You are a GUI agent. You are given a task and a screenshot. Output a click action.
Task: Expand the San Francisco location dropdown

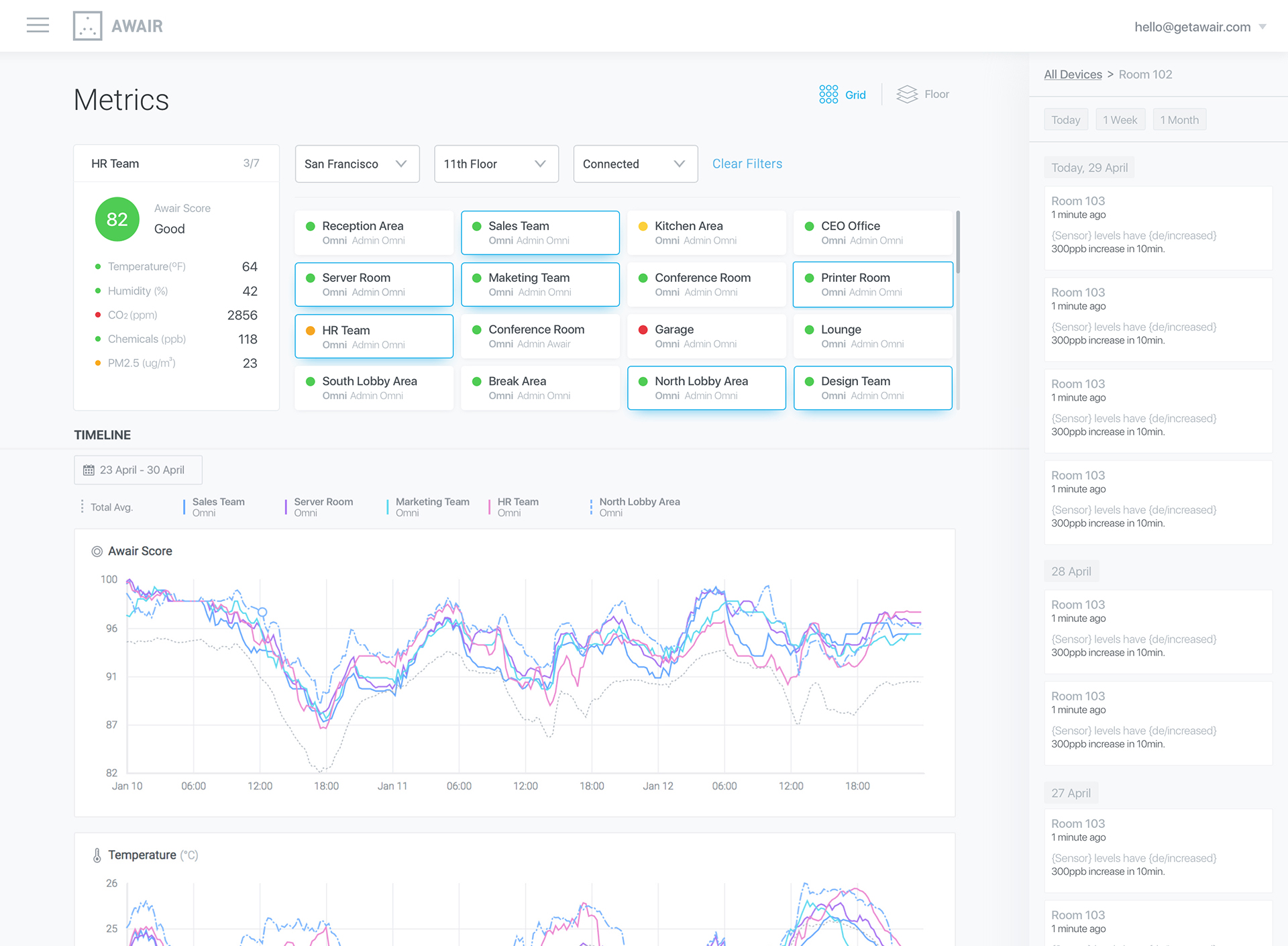(x=357, y=164)
